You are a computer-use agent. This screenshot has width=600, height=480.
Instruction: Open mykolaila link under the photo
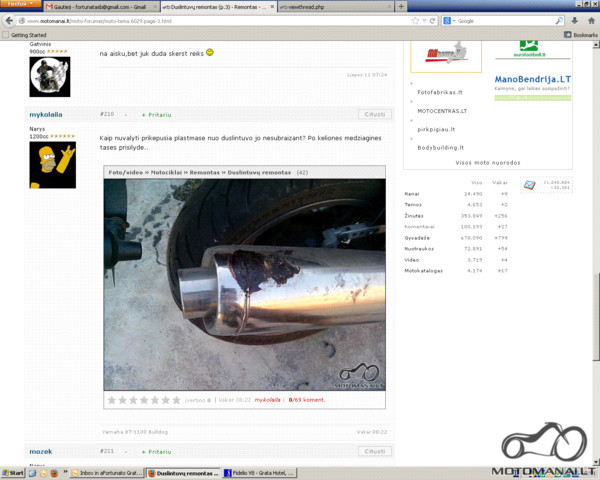[267, 400]
